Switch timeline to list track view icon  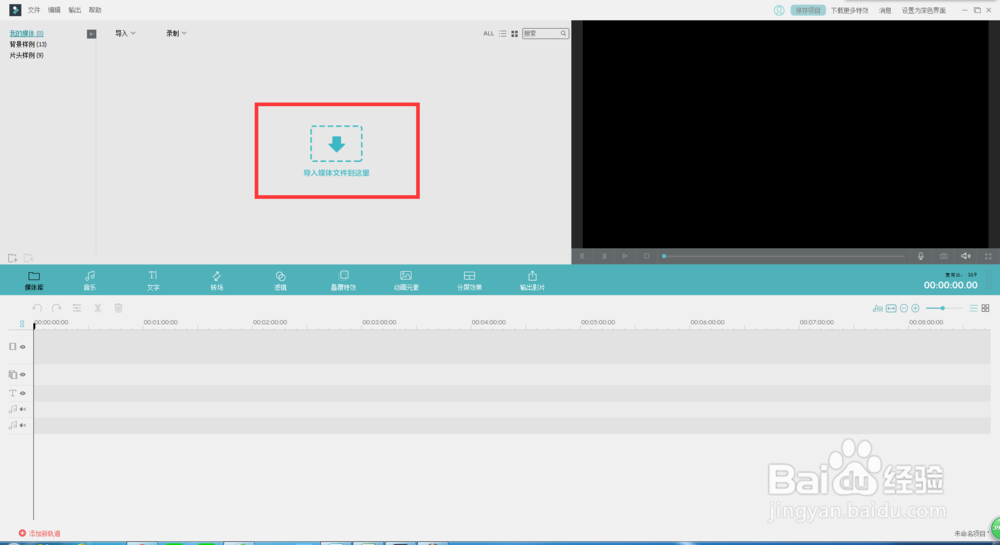click(973, 308)
